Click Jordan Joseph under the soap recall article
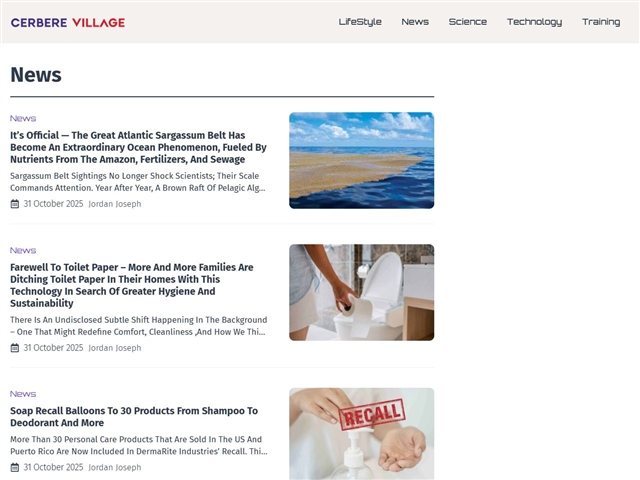 [x=115, y=467]
